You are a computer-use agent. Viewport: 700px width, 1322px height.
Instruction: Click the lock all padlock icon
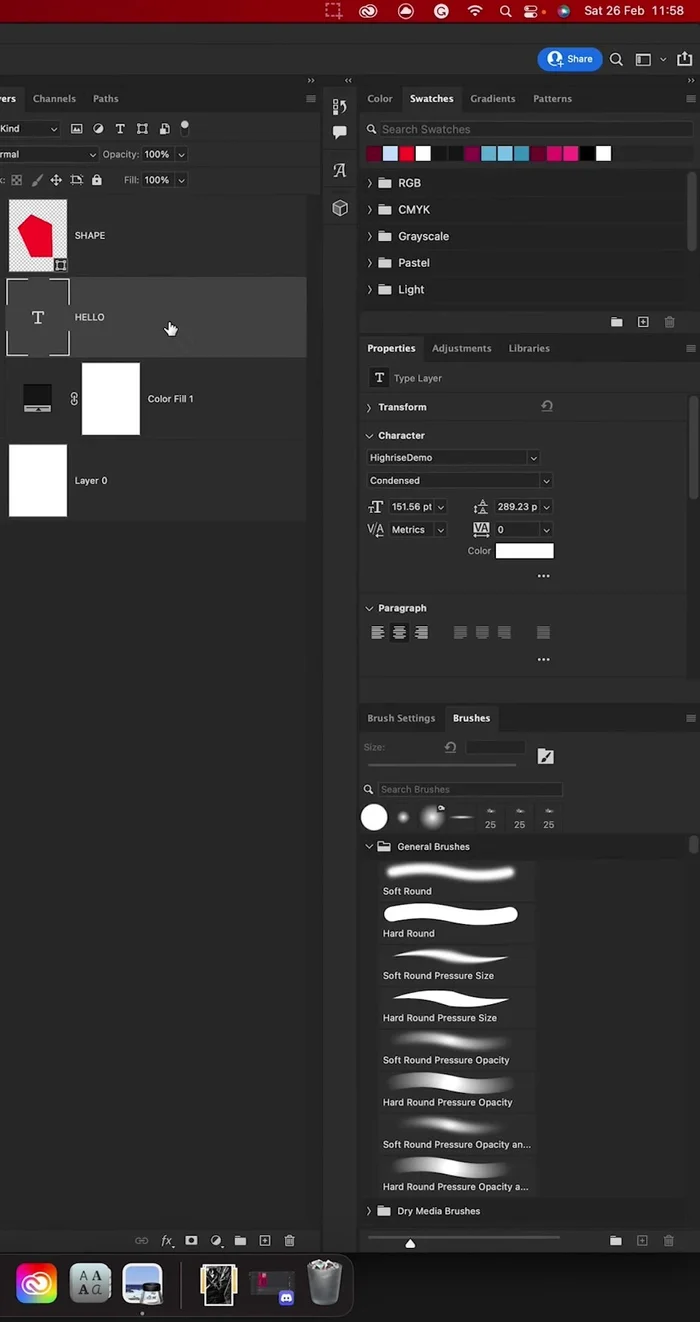point(97,180)
